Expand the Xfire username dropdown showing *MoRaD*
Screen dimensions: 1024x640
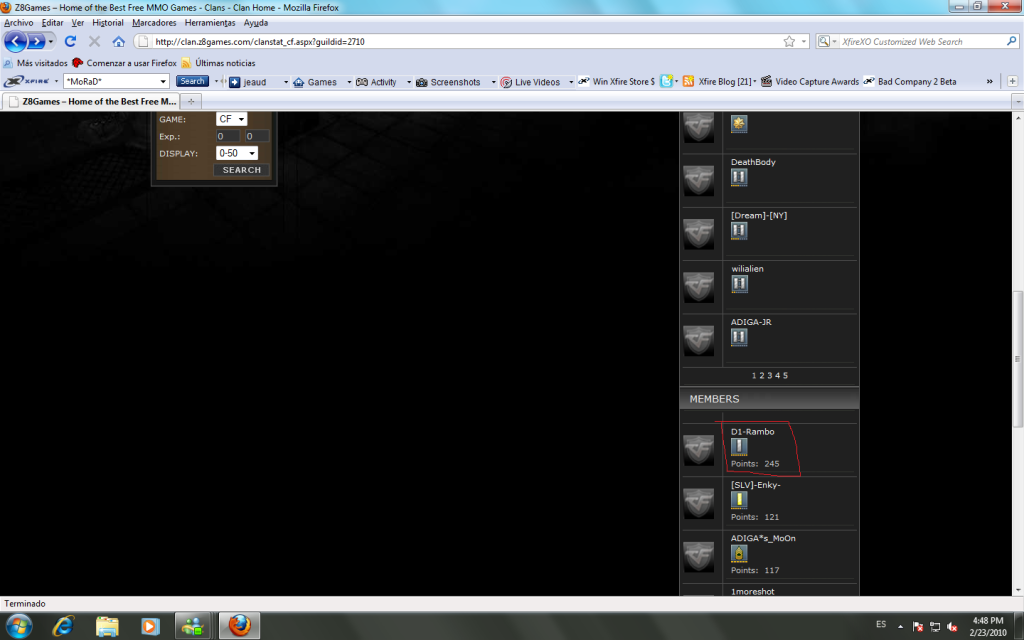click(x=116, y=81)
